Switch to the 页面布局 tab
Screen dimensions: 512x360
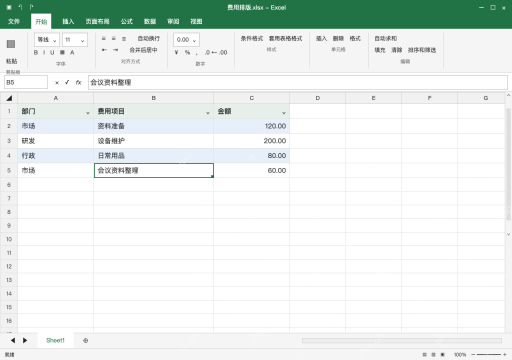[97, 21]
